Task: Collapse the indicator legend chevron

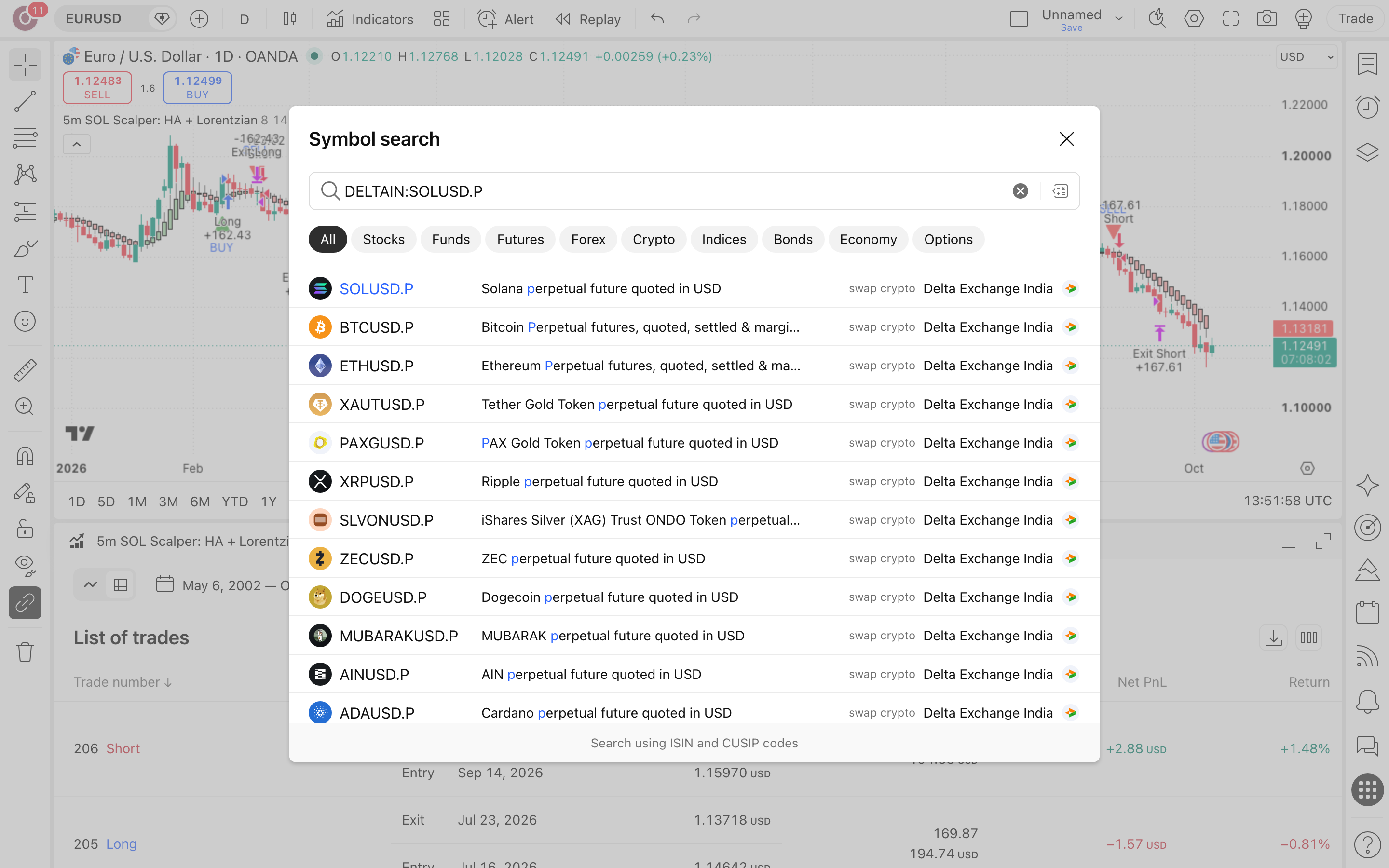Action: pos(76,144)
